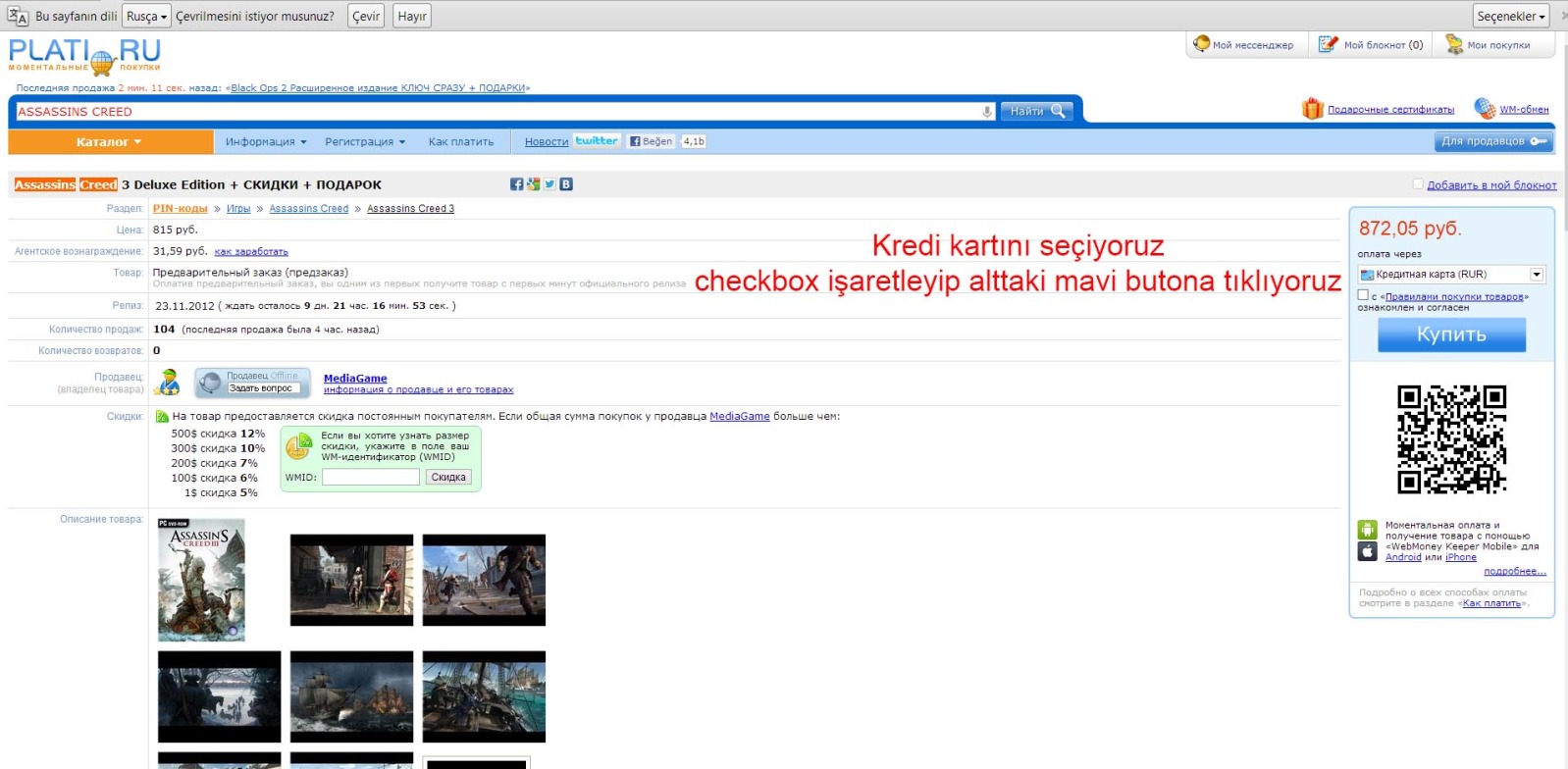The image size is (1568, 769).
Task: Click the Скидка button
Action: 448,478
